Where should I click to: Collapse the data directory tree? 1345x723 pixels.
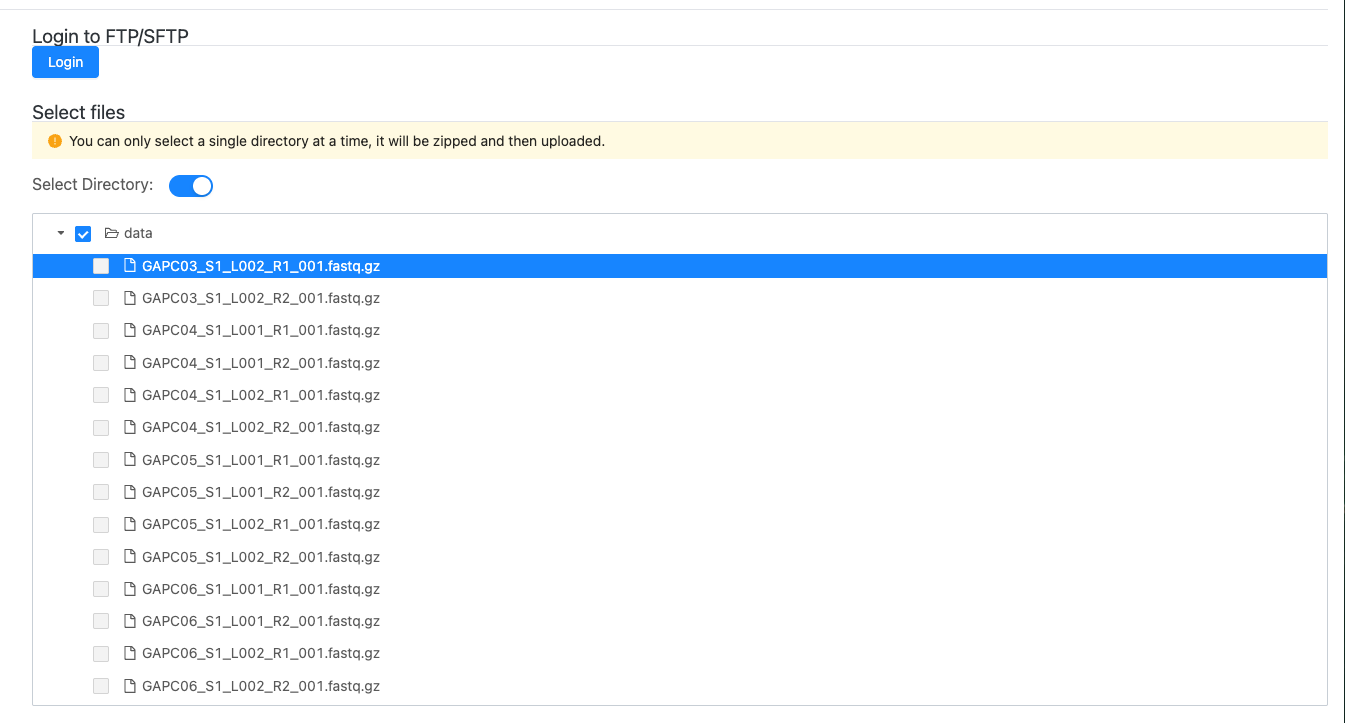pos(60,233)
